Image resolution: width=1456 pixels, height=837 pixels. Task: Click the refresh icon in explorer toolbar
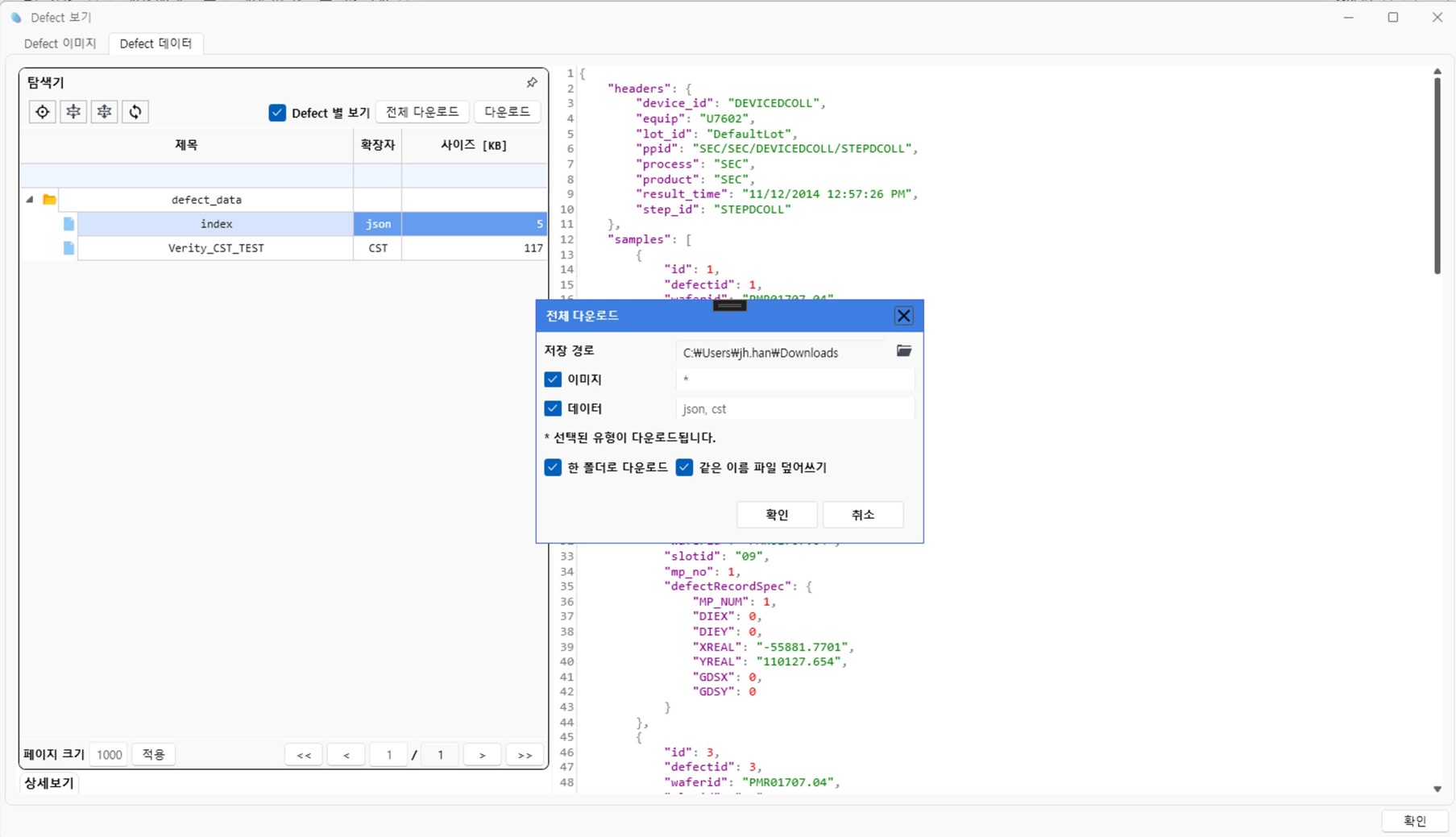tap(135, 112)
